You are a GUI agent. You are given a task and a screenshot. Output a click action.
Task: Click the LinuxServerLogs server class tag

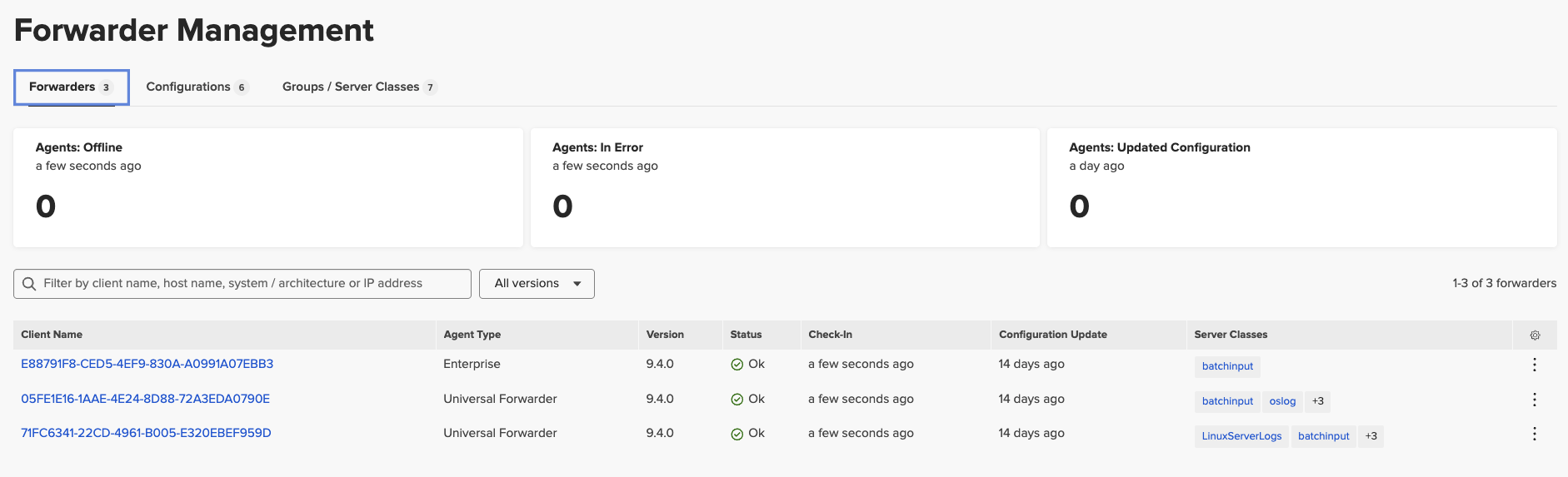[1241, 436]
